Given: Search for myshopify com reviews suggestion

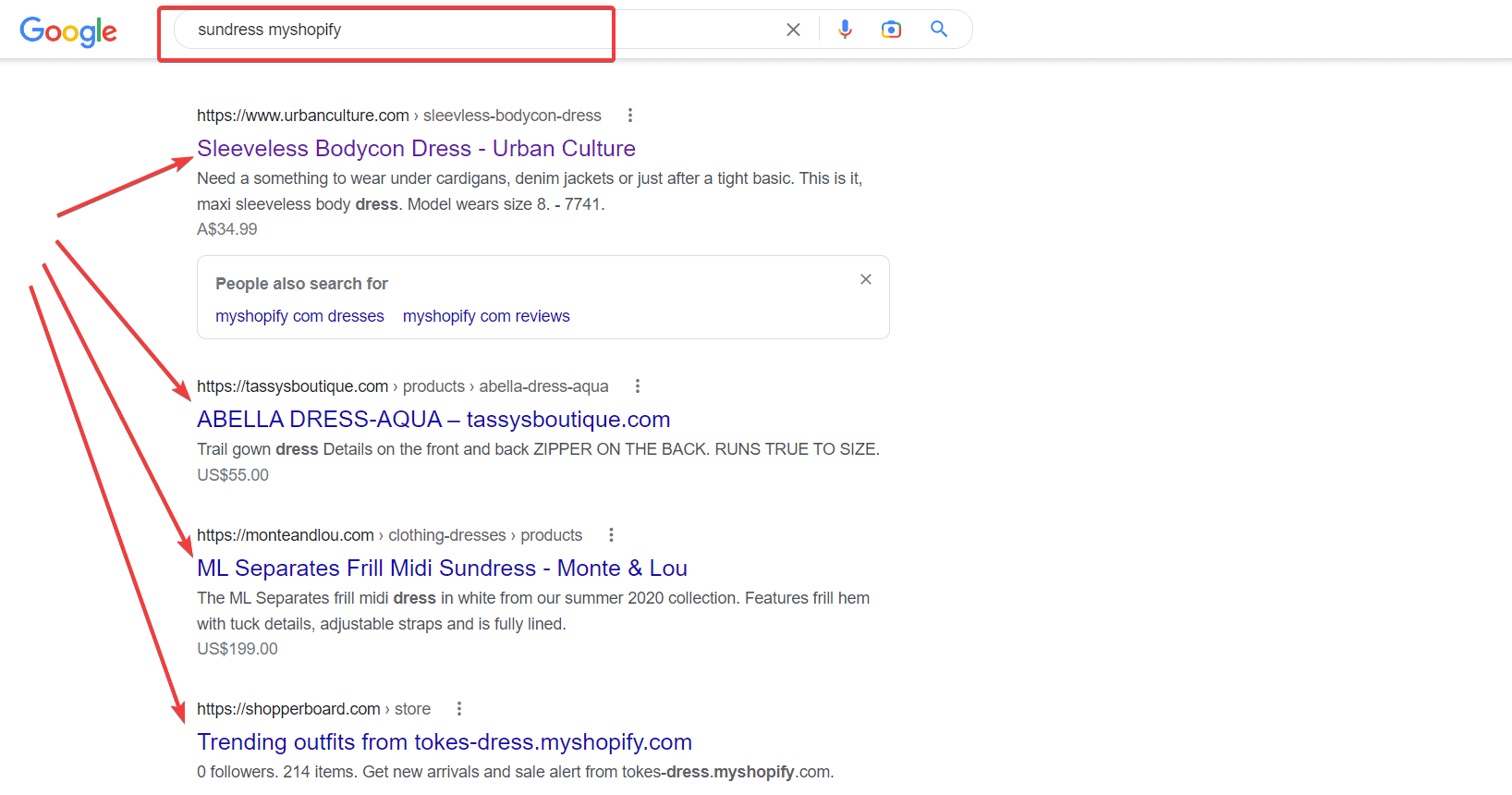Looking at the screenshot, I should pyautogui.click(x=486, y=316).
